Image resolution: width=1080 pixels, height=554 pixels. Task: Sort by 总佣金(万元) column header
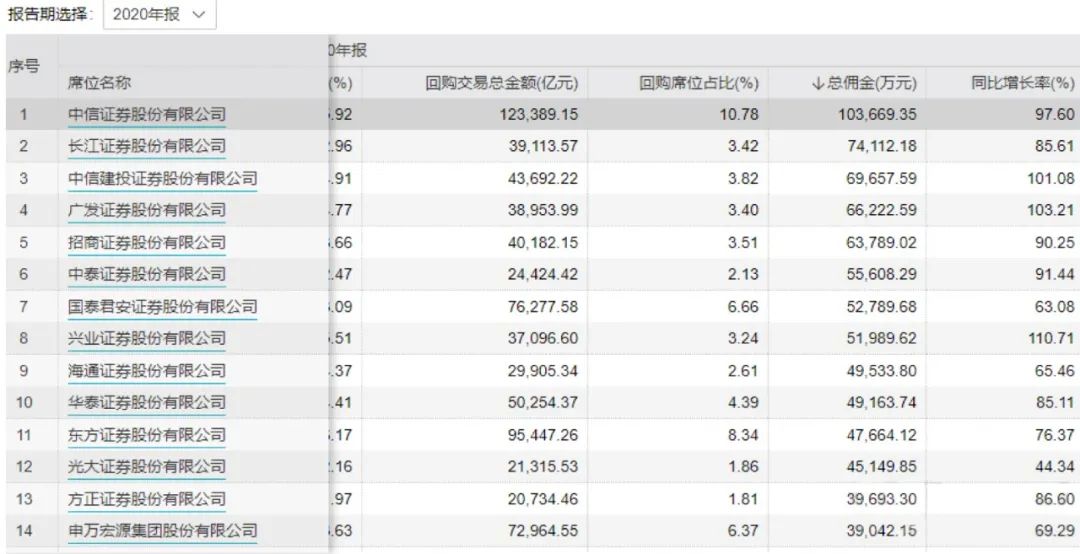click(x=863, y=82)
